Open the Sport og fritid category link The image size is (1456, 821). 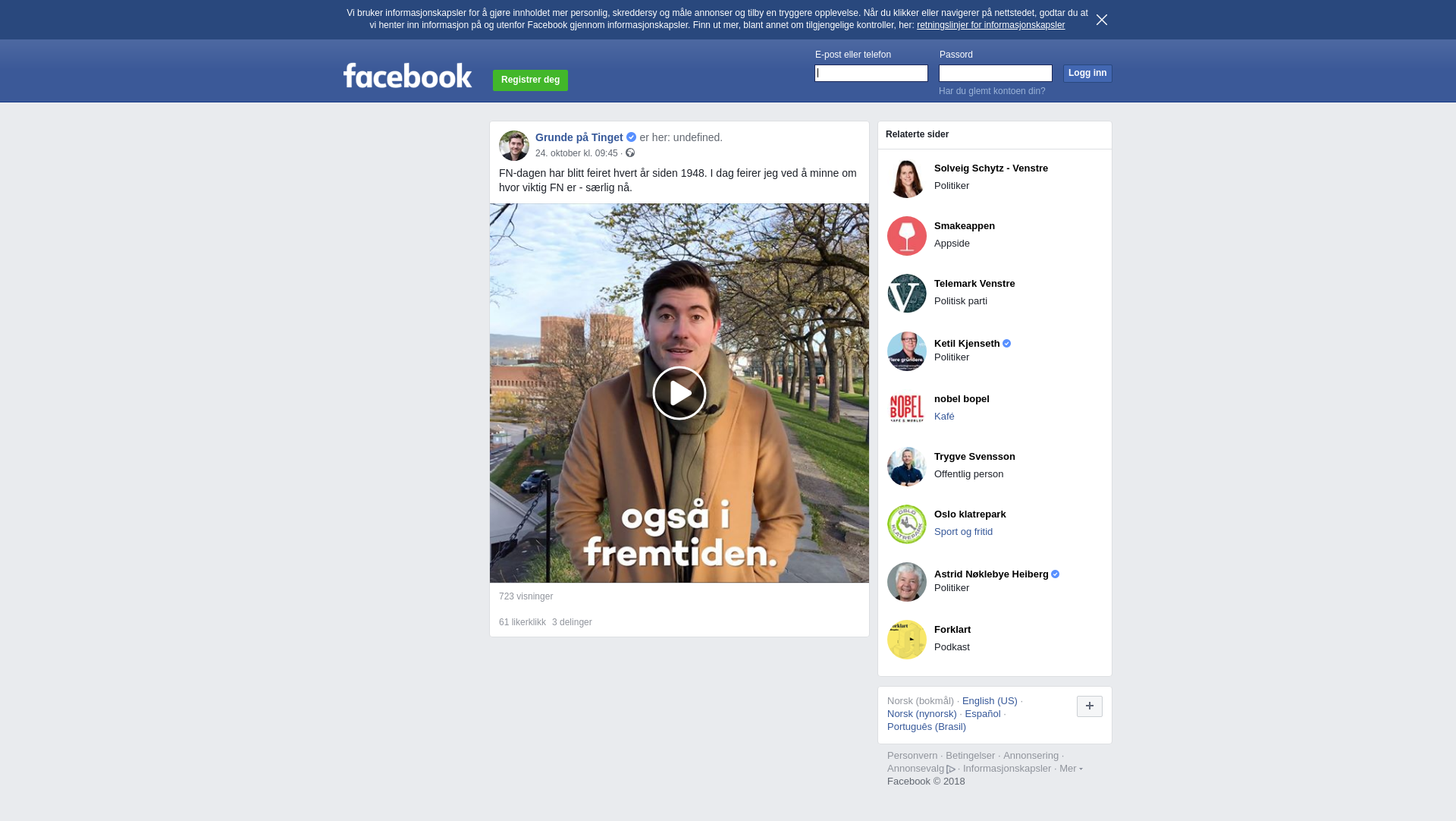(x=963, y=532)
